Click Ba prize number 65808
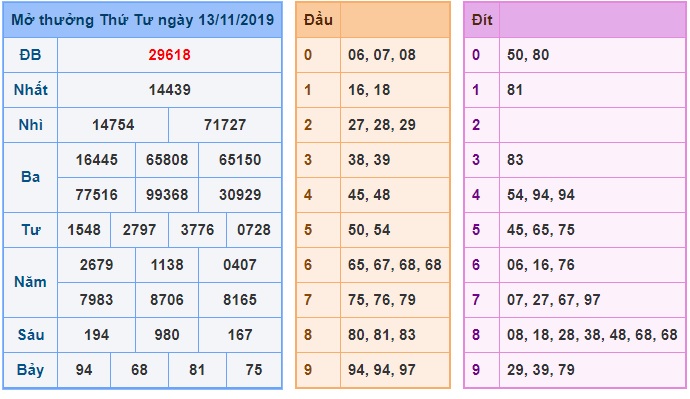The width and height of the screenshot is (690, 399). coord(167,160)
